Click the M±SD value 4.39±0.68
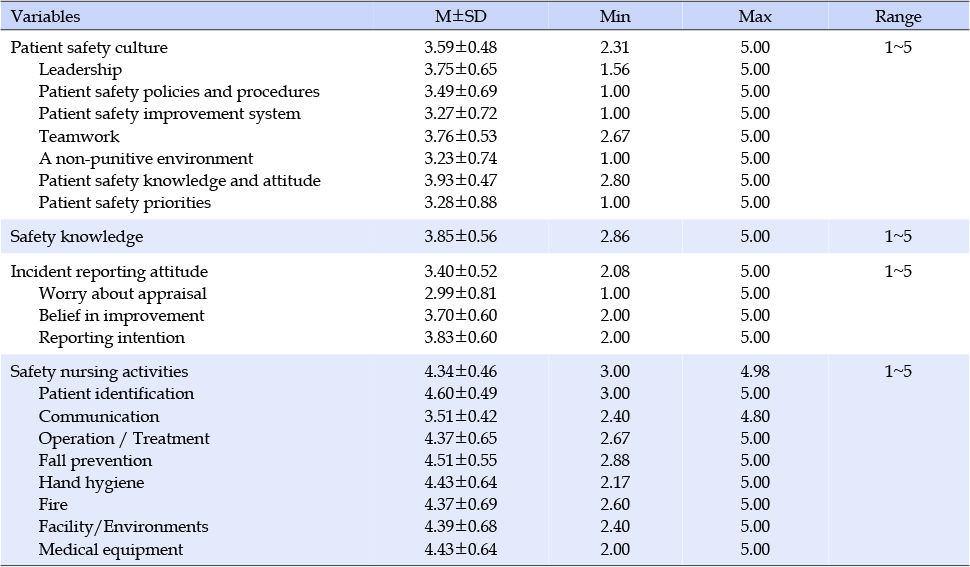Screen dimensions: 970x567 (x=460, y=527)
